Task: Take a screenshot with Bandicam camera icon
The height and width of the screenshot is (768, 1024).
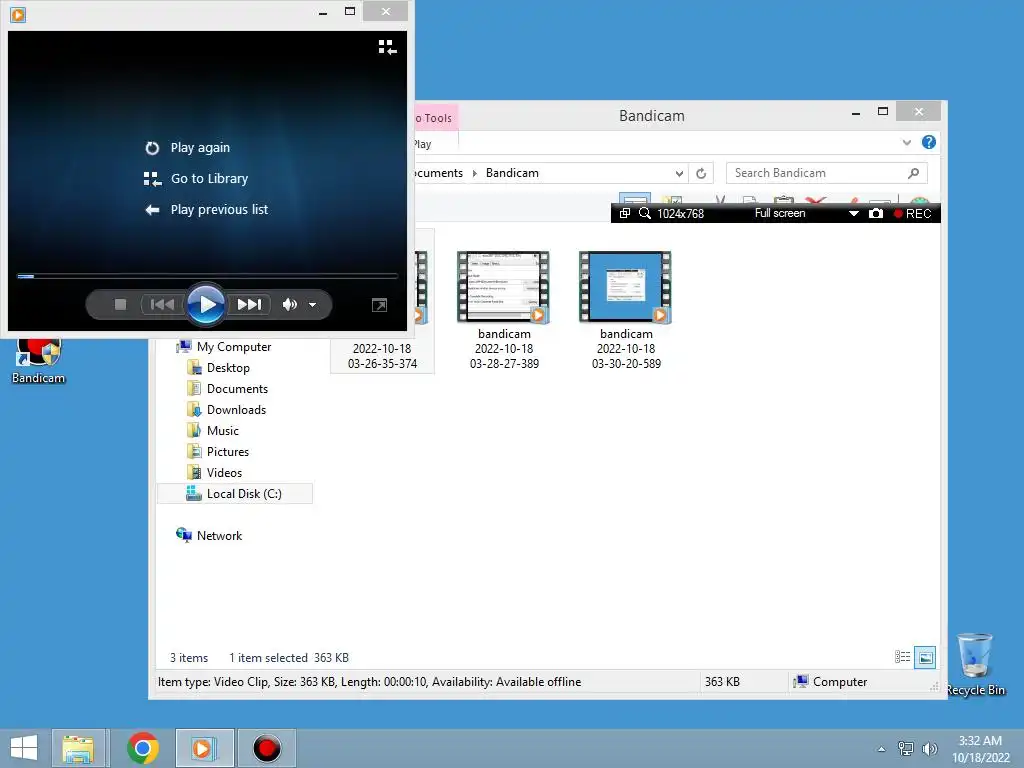Action: click(x=876, y=214)
